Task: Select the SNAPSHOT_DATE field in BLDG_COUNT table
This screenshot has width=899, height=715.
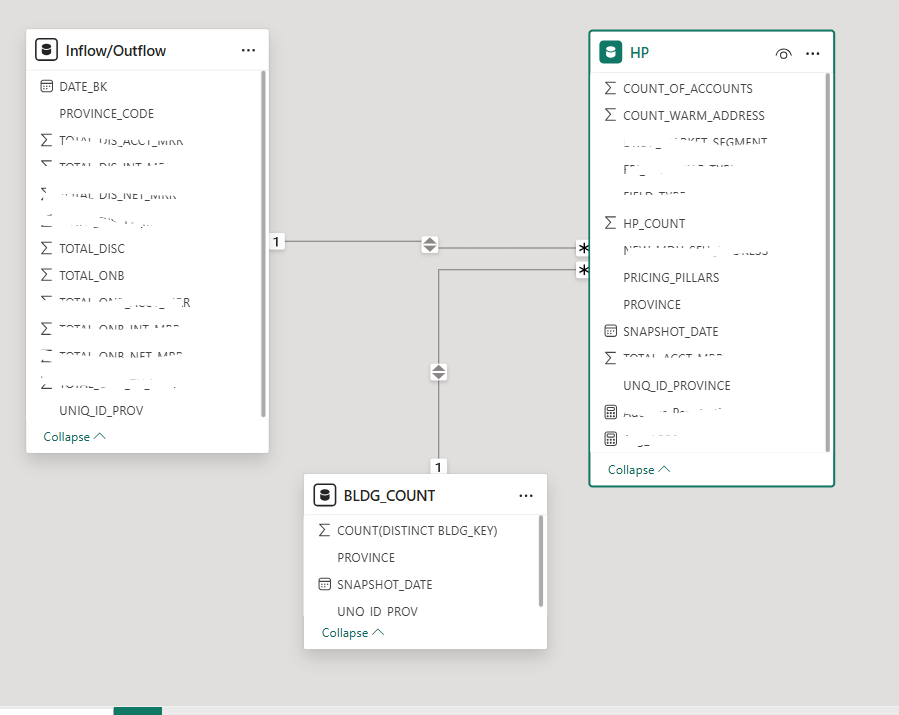Action: tap(385, 584)
